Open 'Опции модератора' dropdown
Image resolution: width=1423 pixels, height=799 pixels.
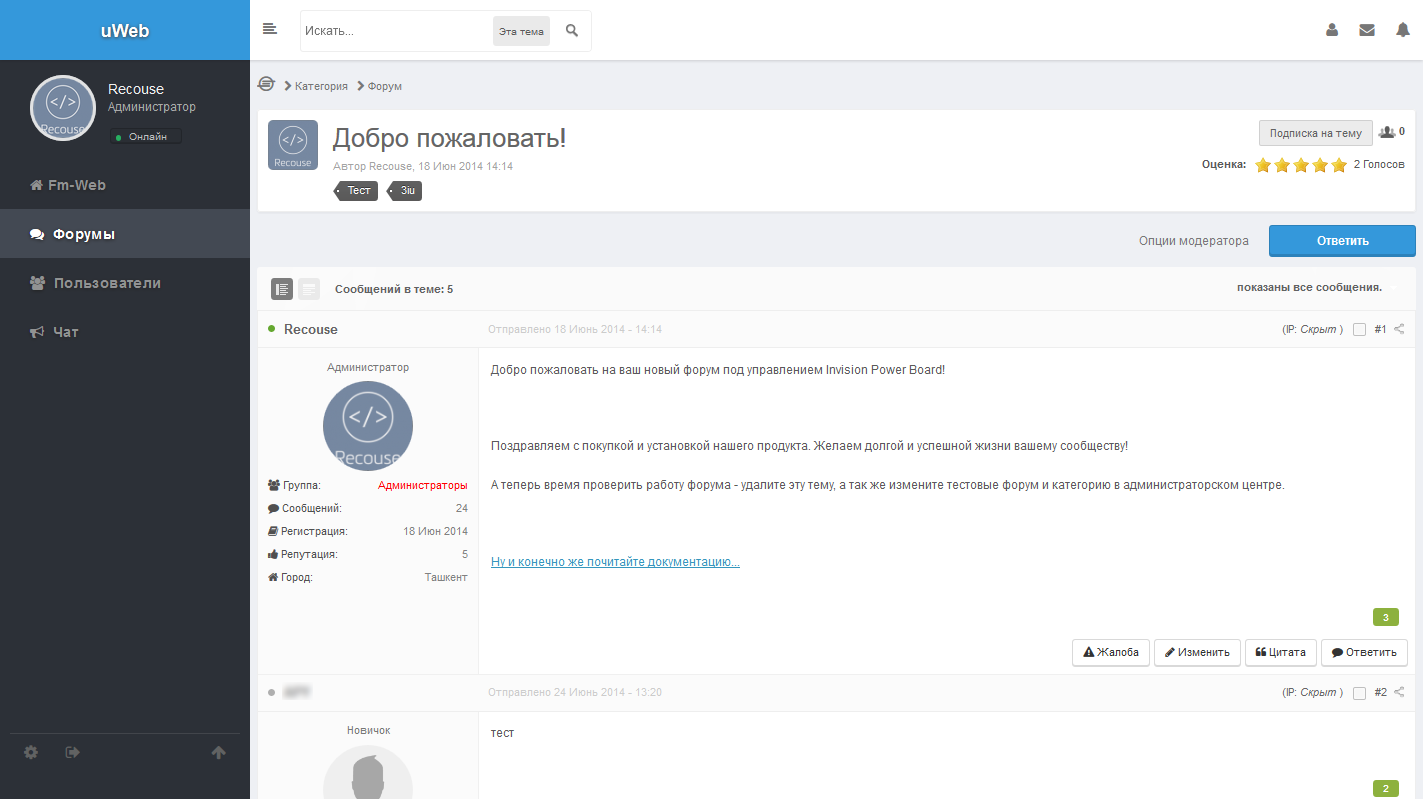click(1193, 241)
